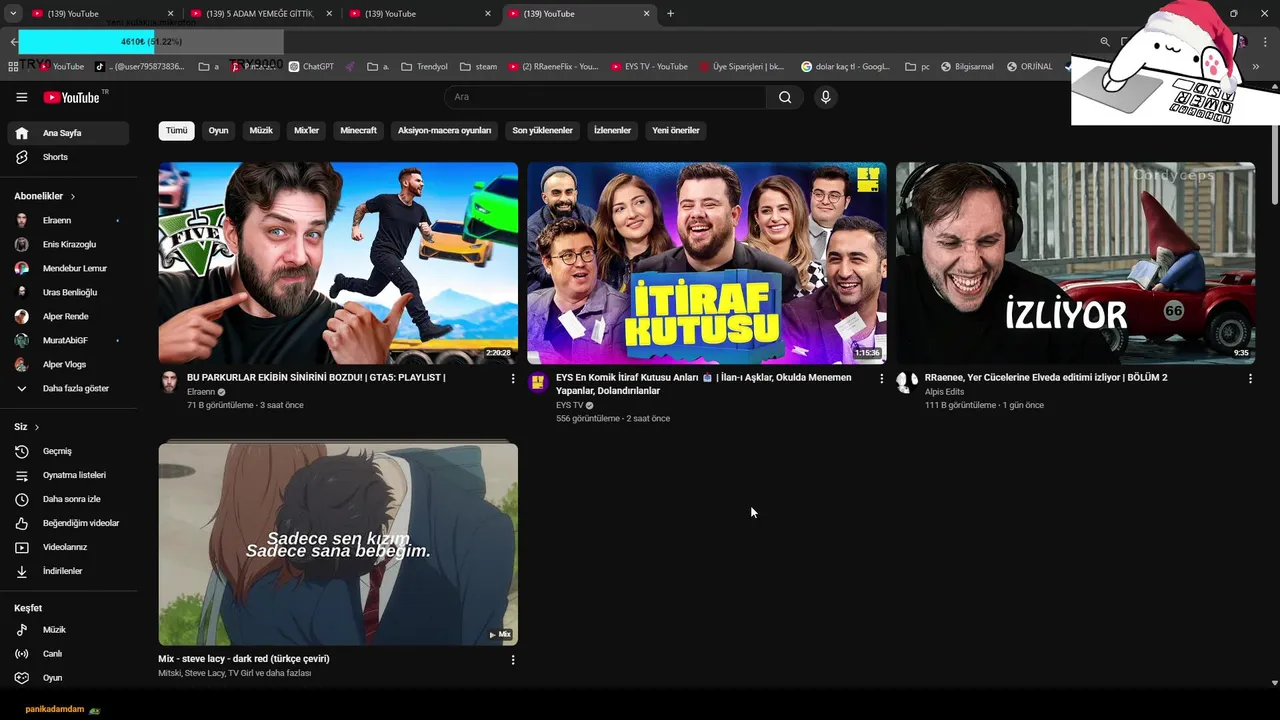Open steam bookmark folder
1280x720 pixels.
pos(478,67)
